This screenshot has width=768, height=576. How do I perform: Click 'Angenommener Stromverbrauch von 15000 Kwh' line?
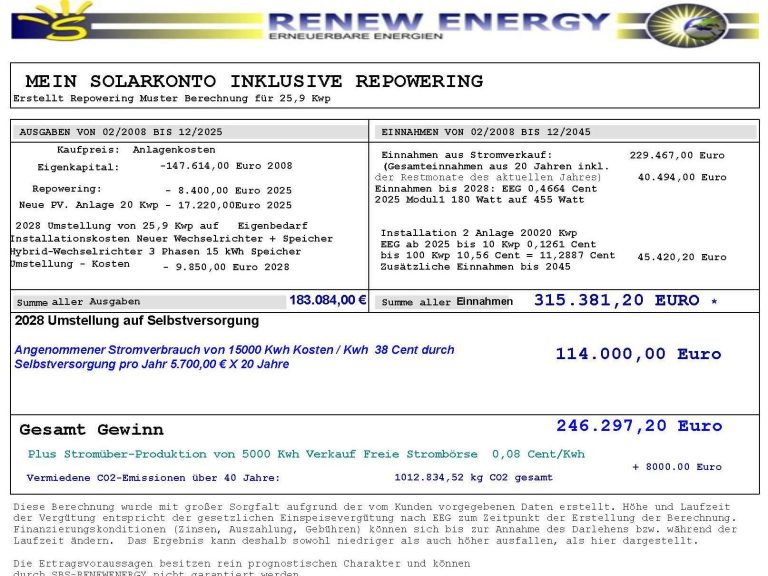pos(235,350)
